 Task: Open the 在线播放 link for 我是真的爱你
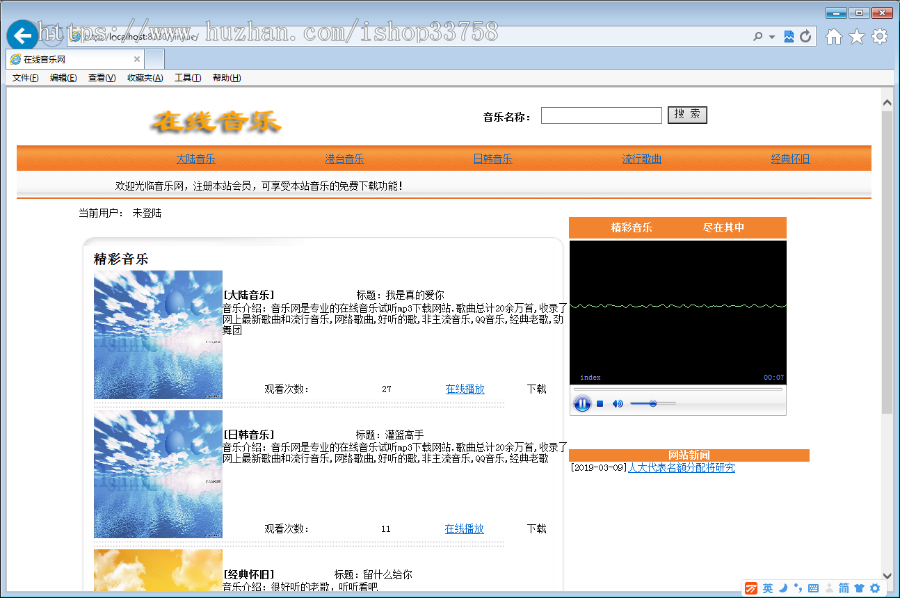pos(463,388)
